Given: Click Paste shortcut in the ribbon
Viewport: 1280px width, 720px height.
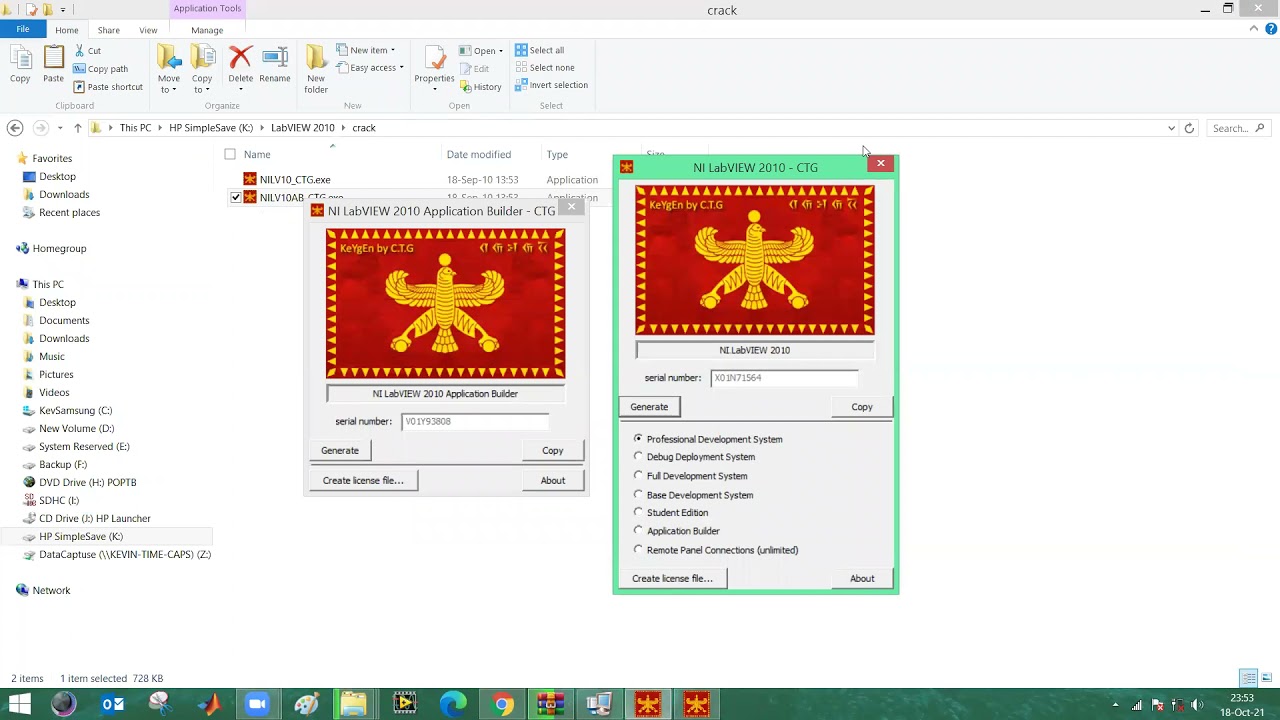Looking at the screenshot, I should pyautogui.click(x=108, y=87).
